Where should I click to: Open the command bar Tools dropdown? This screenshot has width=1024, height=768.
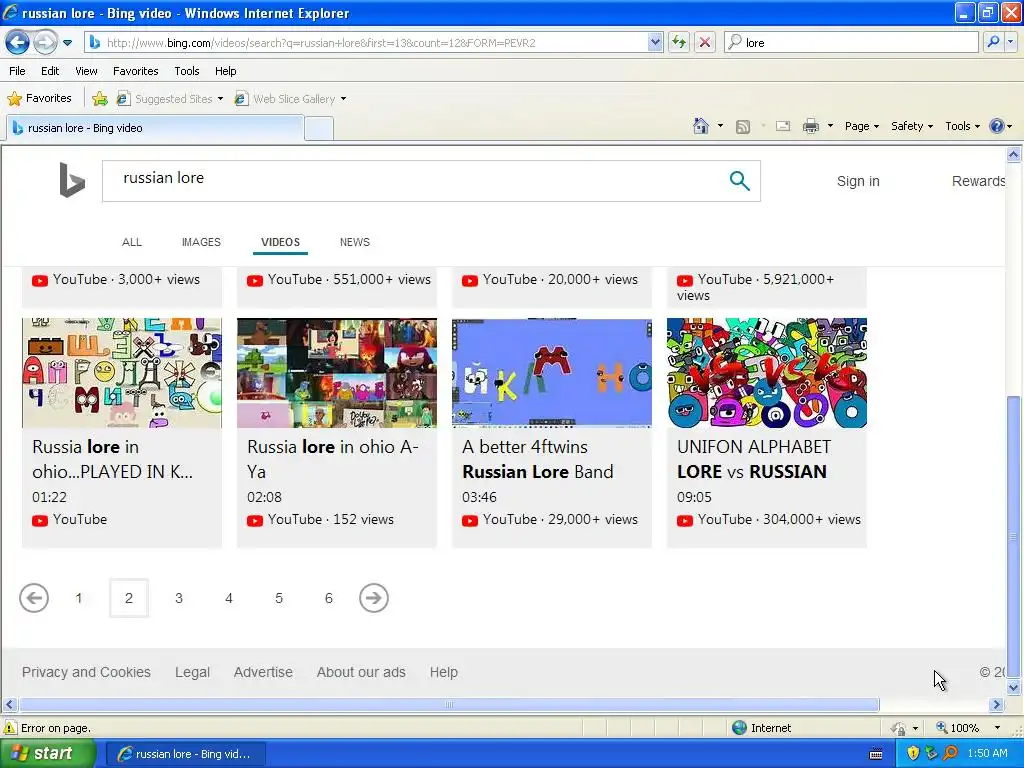[x=962, y=126]
